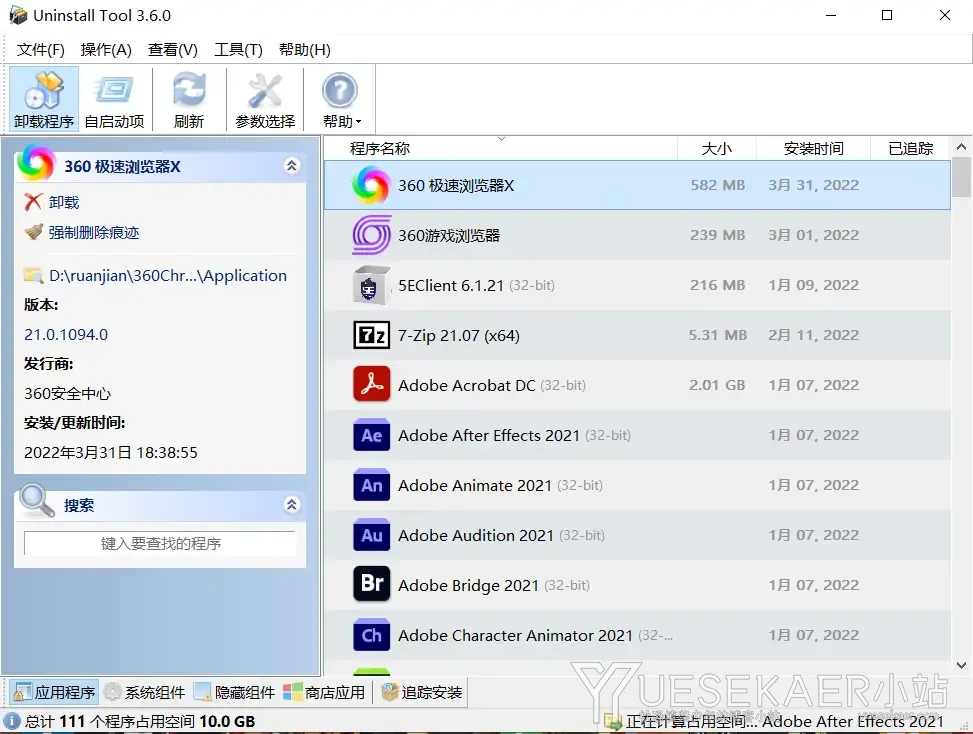Click the 3月 01, 2022 date of 360游戏浏览器

814,235
